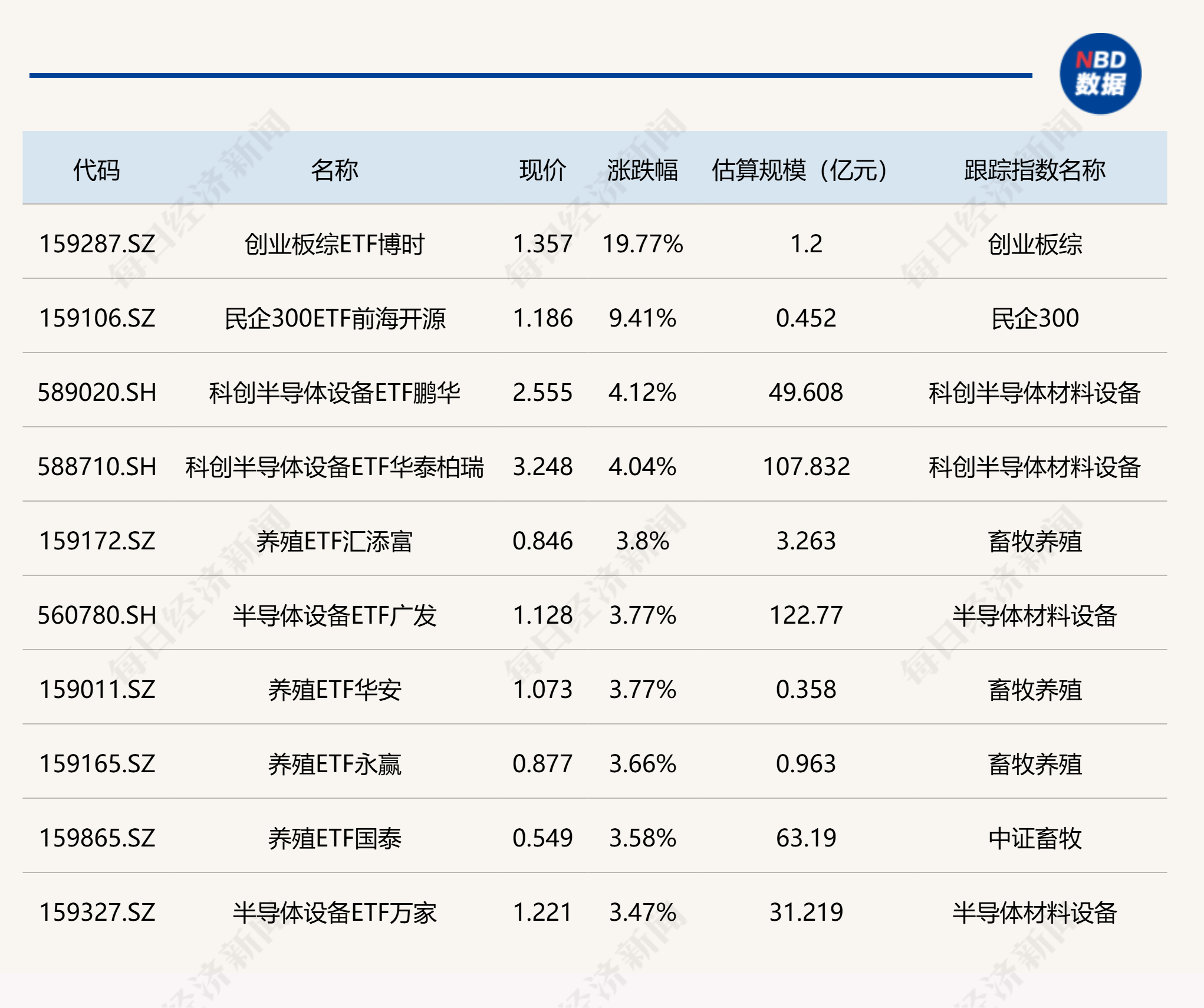
Task: Select the estimated scale 122.77
Action: pyautogui.click(x=806, y=615)
